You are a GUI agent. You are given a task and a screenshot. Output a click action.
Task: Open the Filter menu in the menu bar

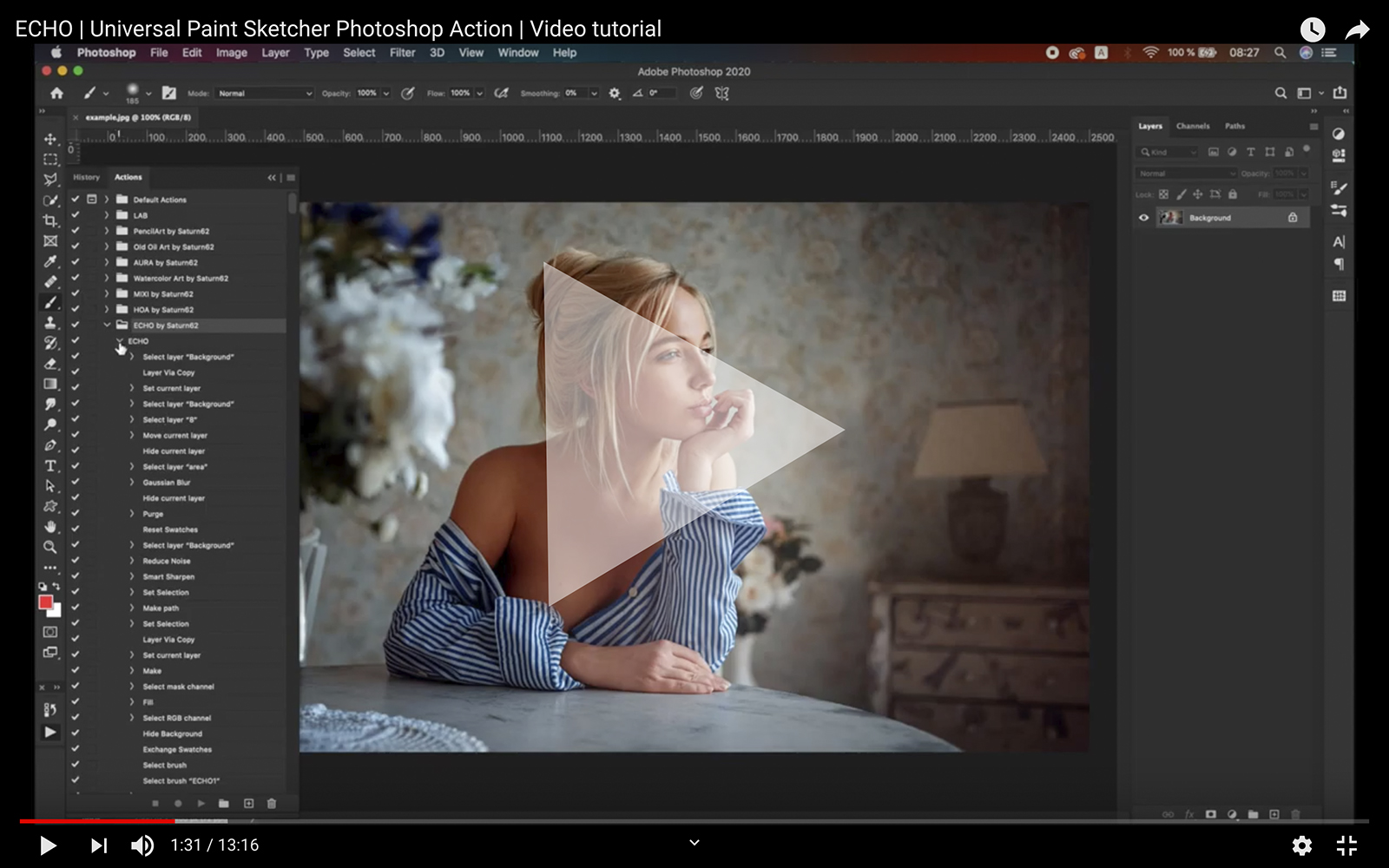402,53
